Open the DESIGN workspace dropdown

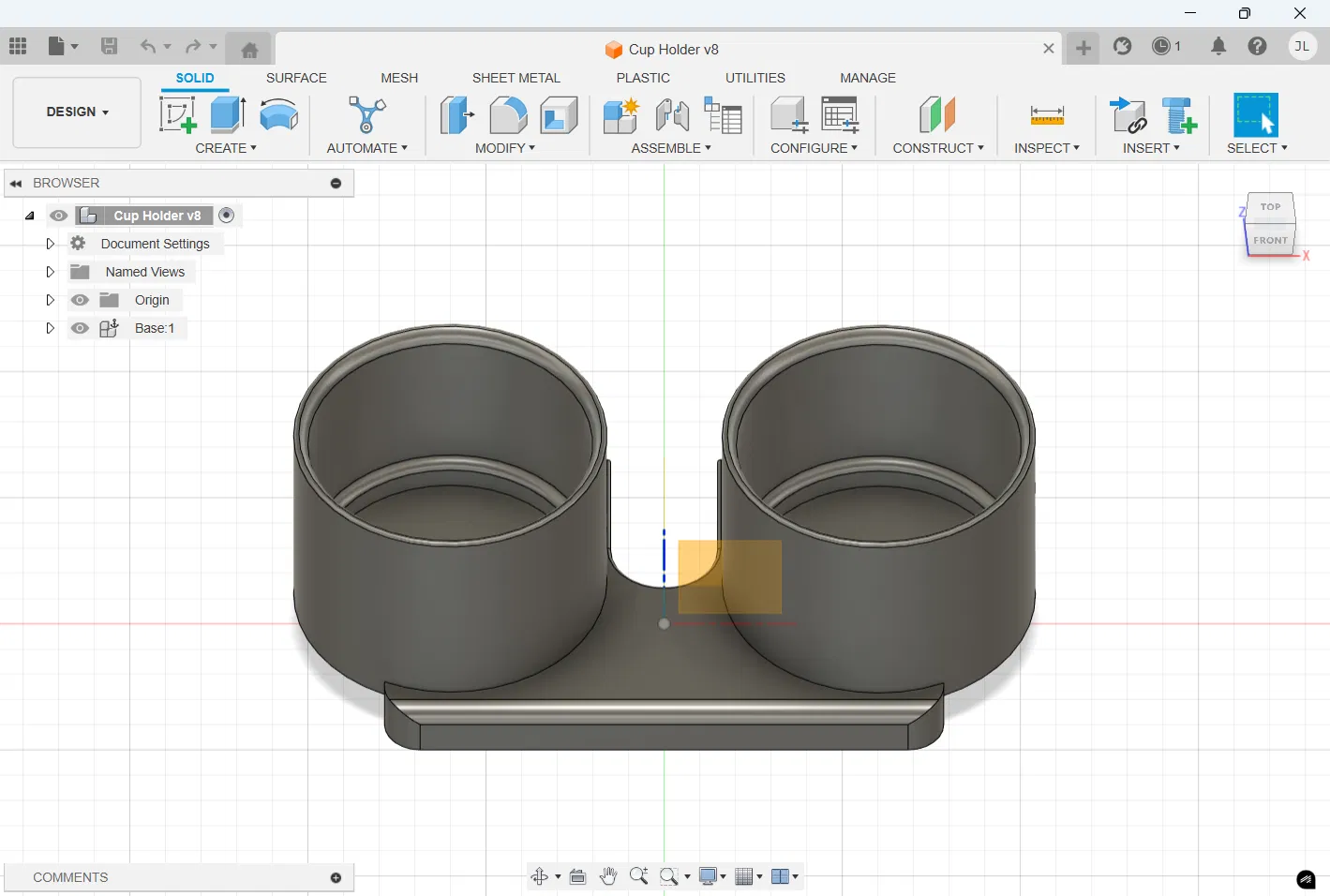[x=77, y=112]
